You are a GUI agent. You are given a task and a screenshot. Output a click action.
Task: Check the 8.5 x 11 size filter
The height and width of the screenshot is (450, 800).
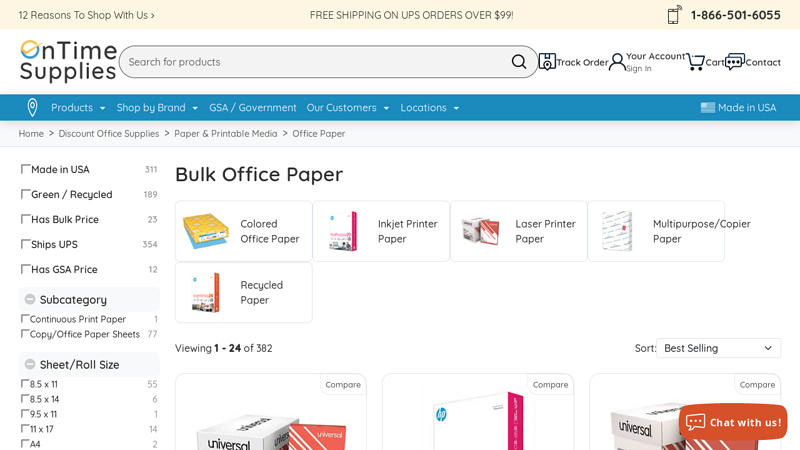point(24,383)
